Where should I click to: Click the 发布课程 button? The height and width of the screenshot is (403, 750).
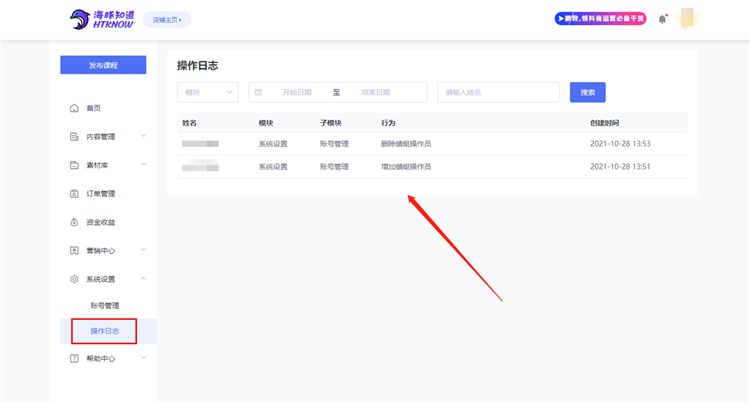coord(103,65)
